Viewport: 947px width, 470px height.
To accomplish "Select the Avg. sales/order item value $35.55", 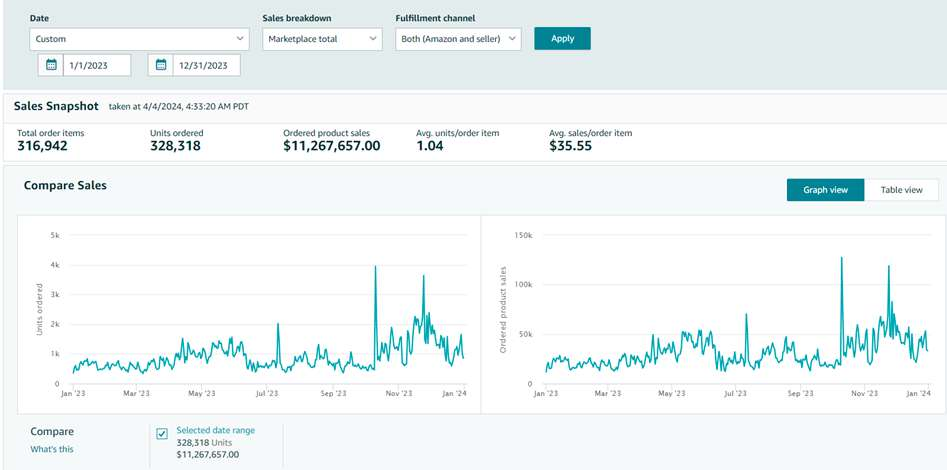I will click(x=571, y=146).
